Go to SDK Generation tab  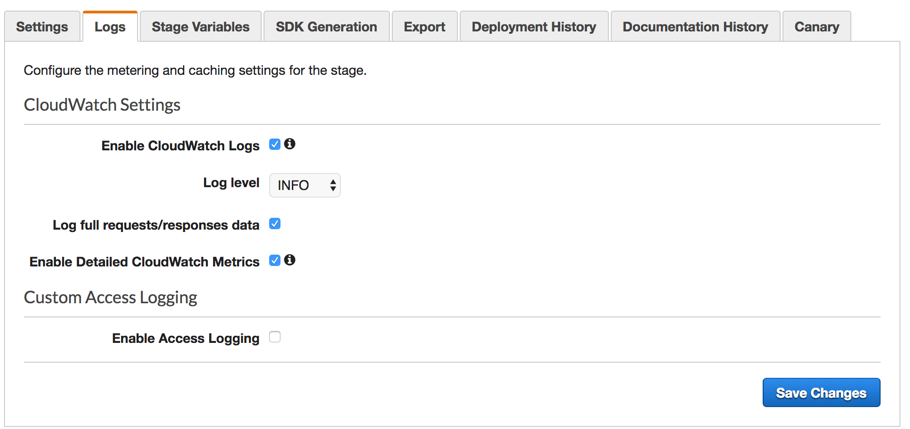(x=326, y=27)
